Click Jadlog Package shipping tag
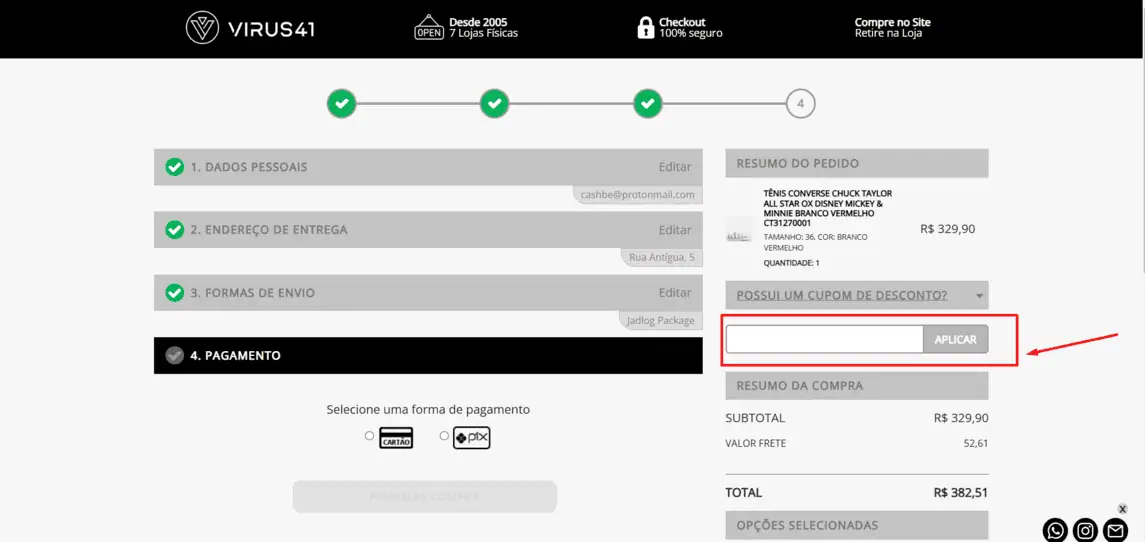This screenshot has height=542, width=1145. (x=661, y=321)
